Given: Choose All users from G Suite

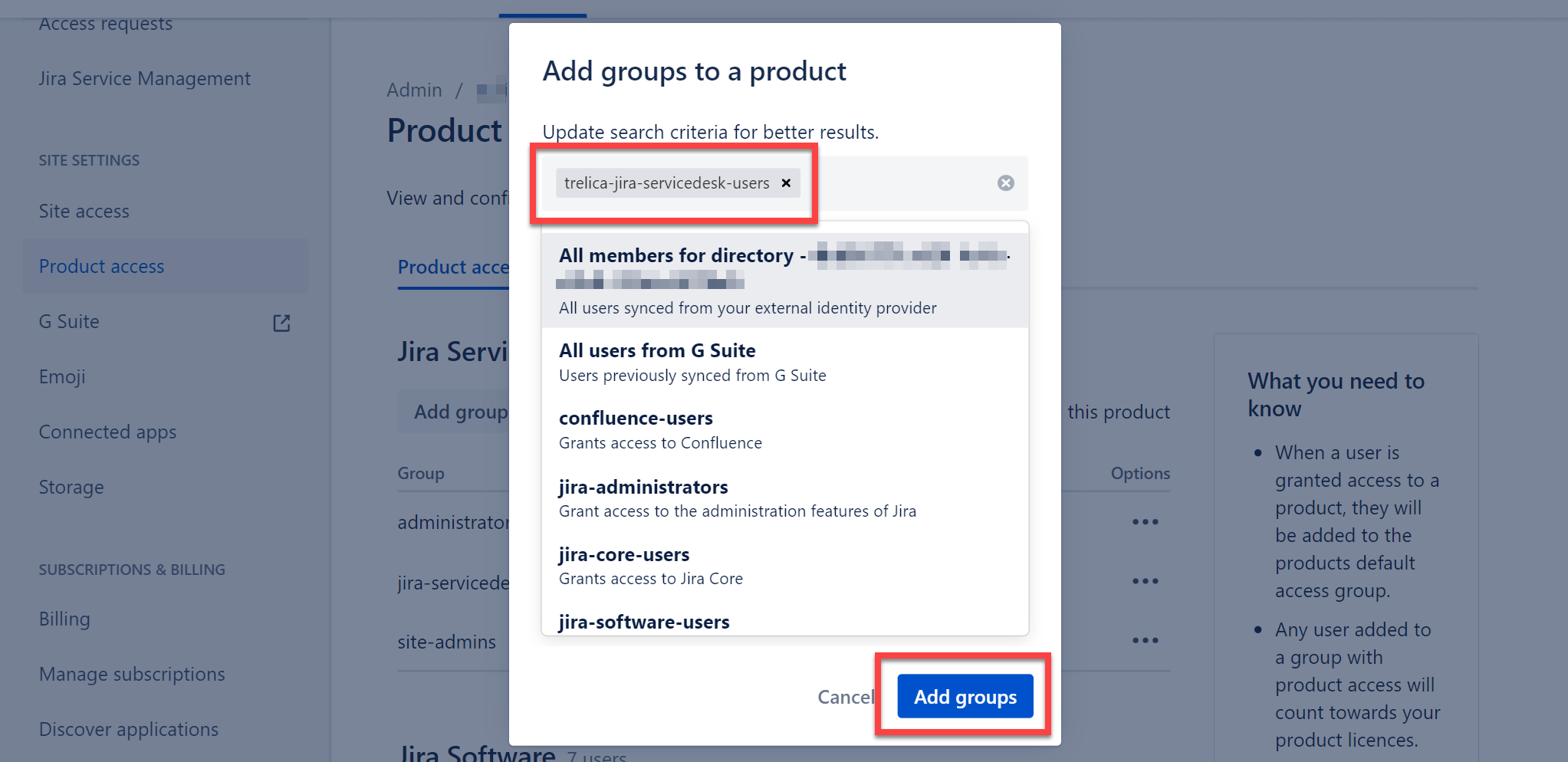Looking at the screenshot, I should tap(785, 362).
